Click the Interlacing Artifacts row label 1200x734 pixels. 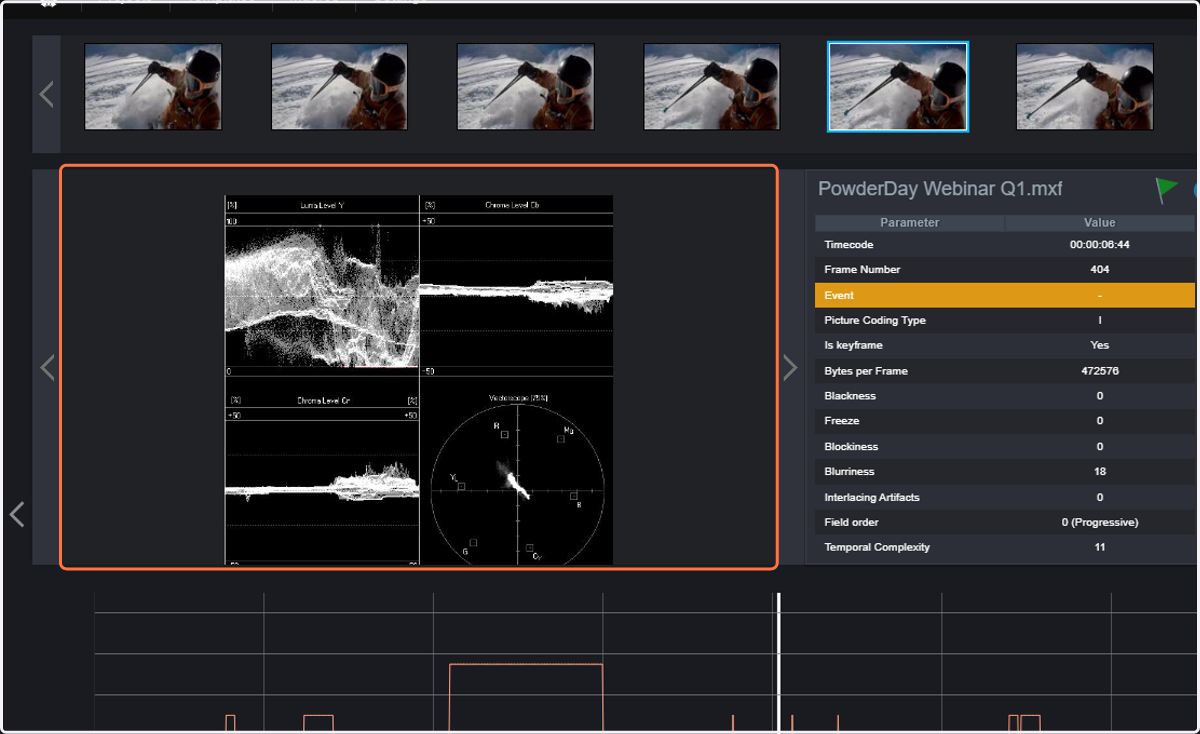point(872,497)
